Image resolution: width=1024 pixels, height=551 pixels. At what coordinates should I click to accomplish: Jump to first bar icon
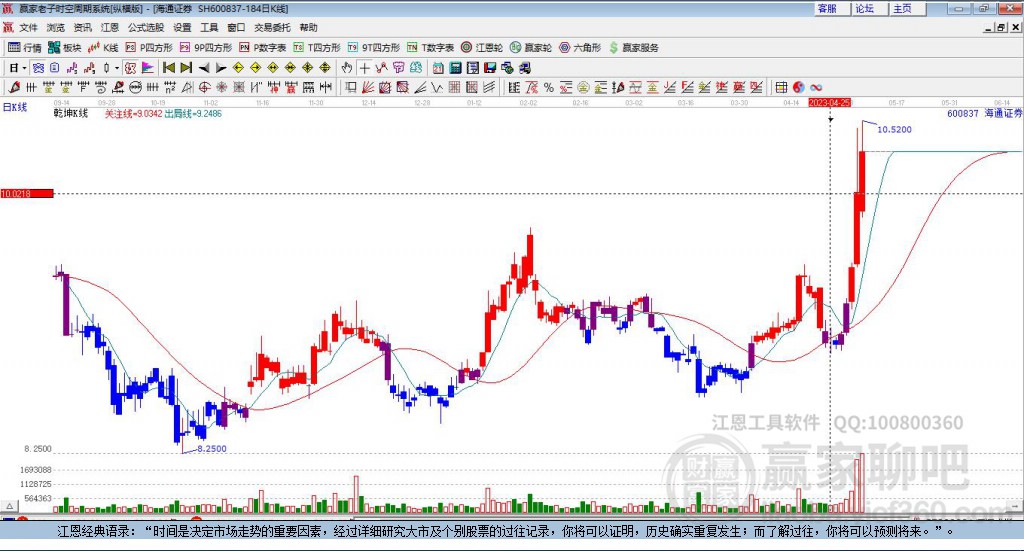(x=168, y=68)
